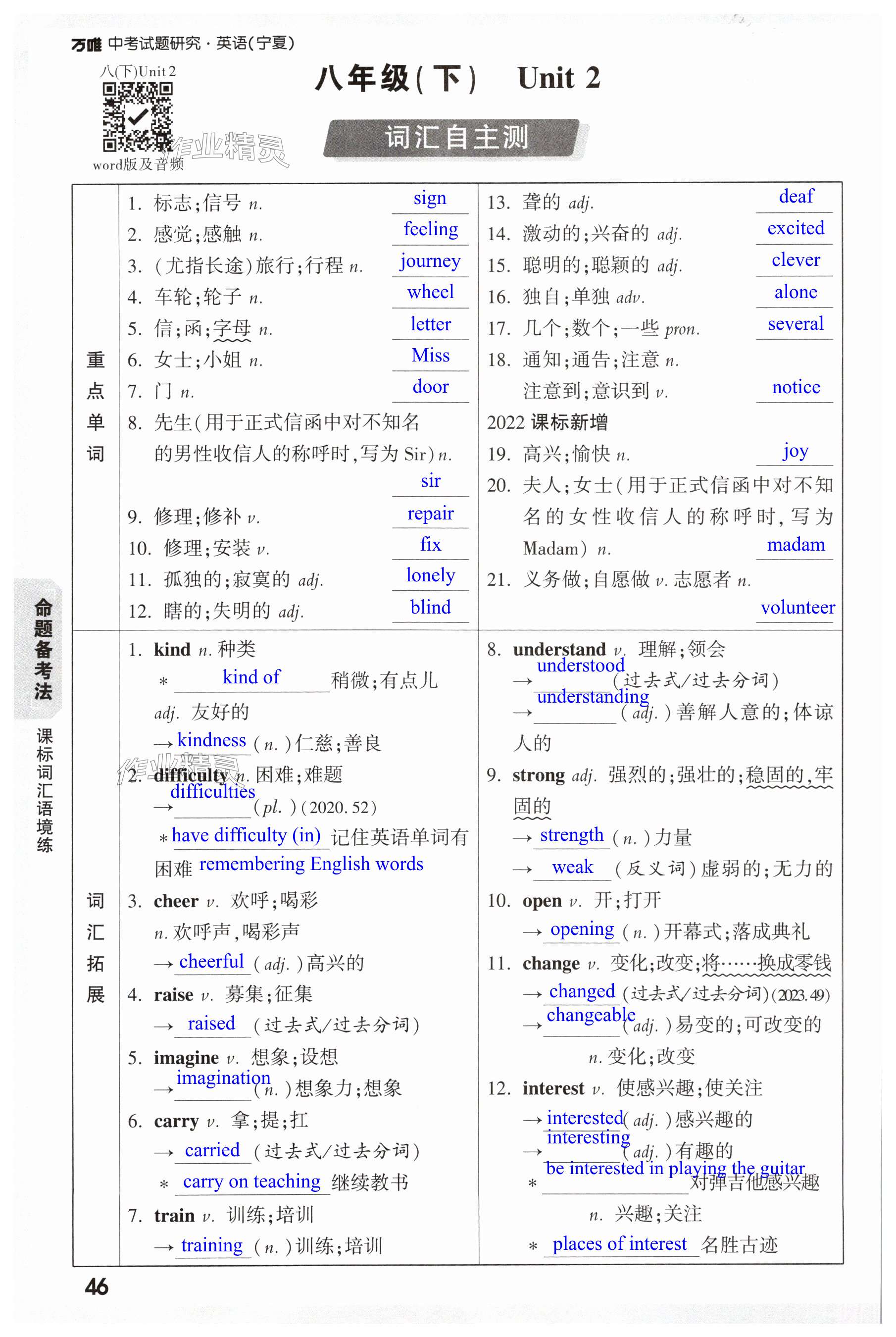Click the 万唯 logo in the page header

click(86, 44)
